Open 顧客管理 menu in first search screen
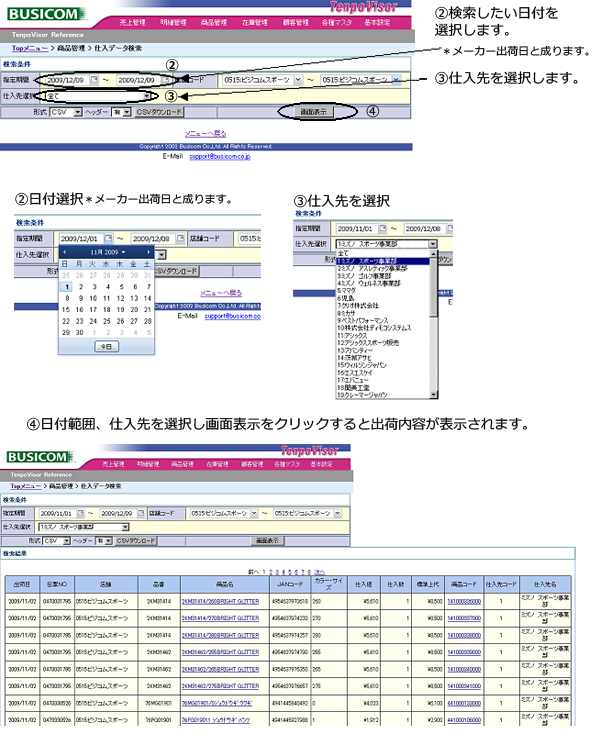 295,22
